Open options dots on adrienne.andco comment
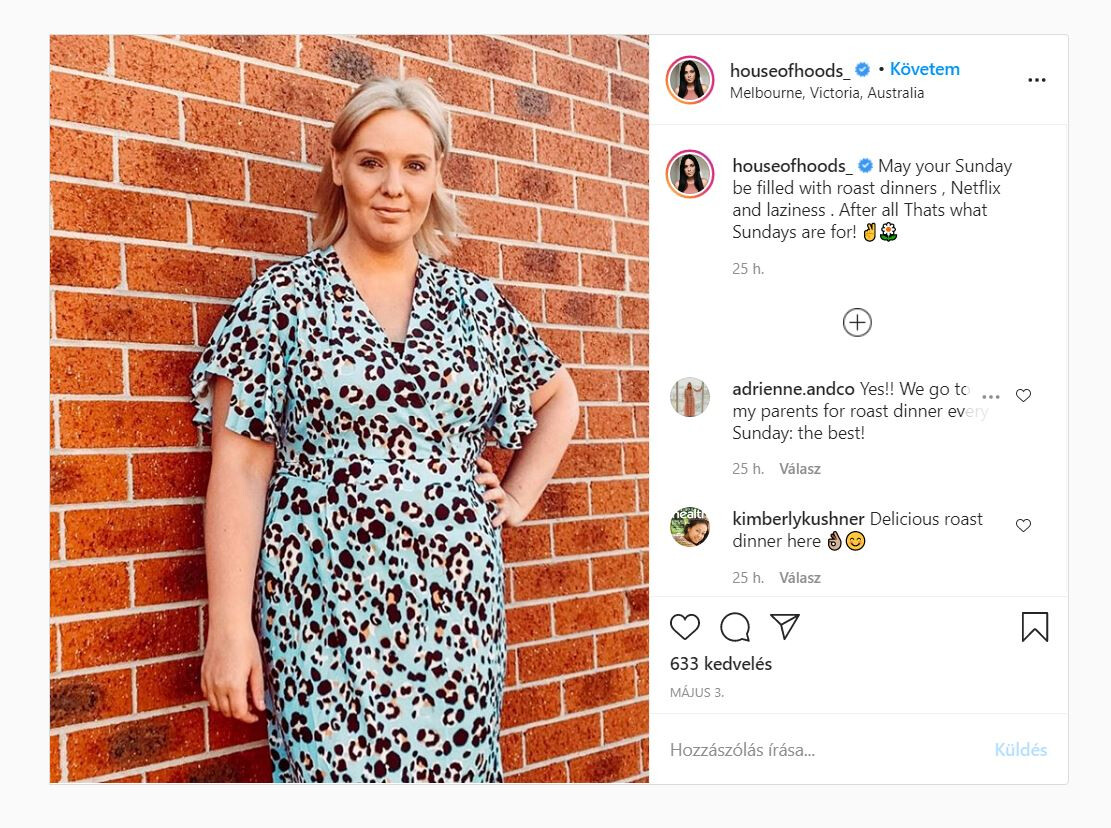 click(x=991, y=397)
